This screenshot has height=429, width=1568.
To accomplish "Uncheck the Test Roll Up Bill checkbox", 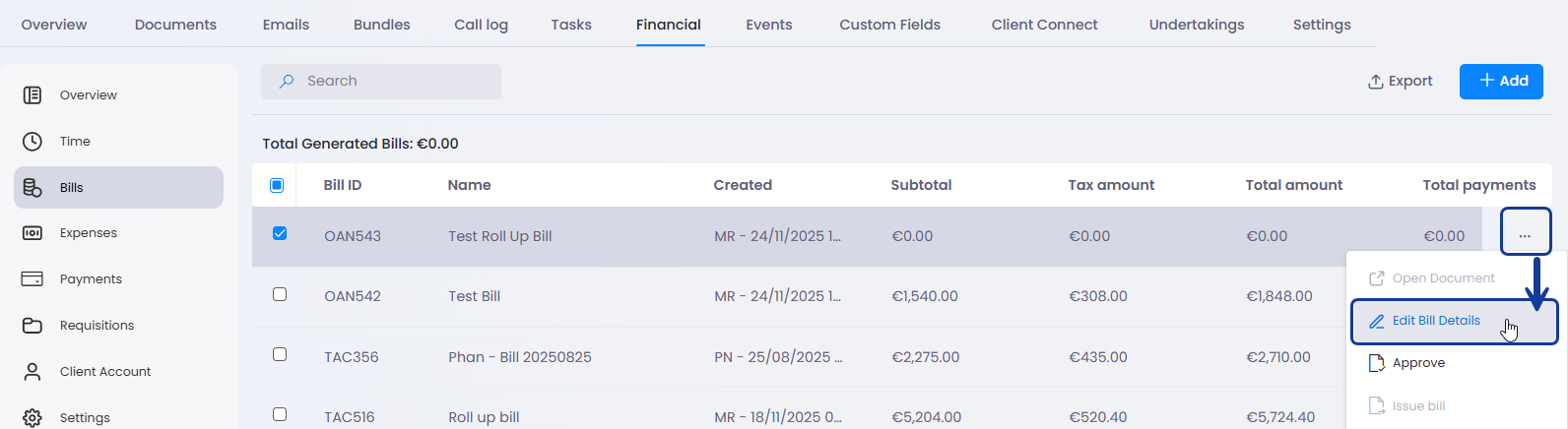I will pos(280,234).
